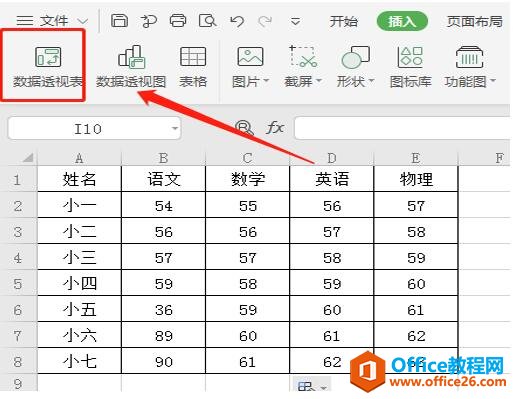
Task: Select column D header
Action: [332, 158]
